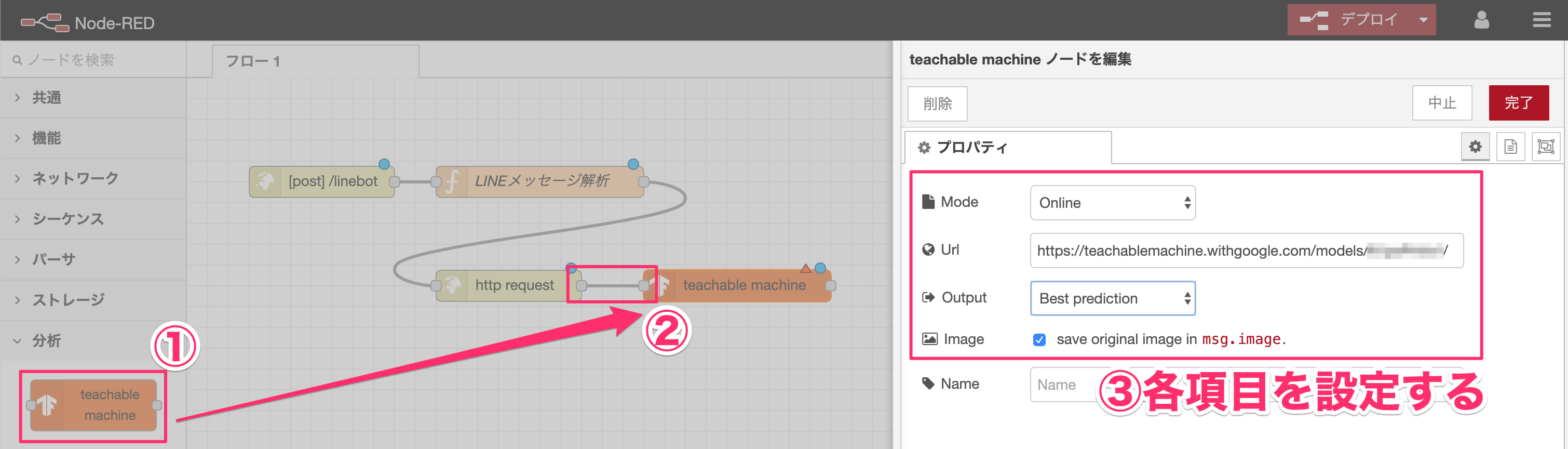Expand the パーサ palette category

[x=93, y=259]
